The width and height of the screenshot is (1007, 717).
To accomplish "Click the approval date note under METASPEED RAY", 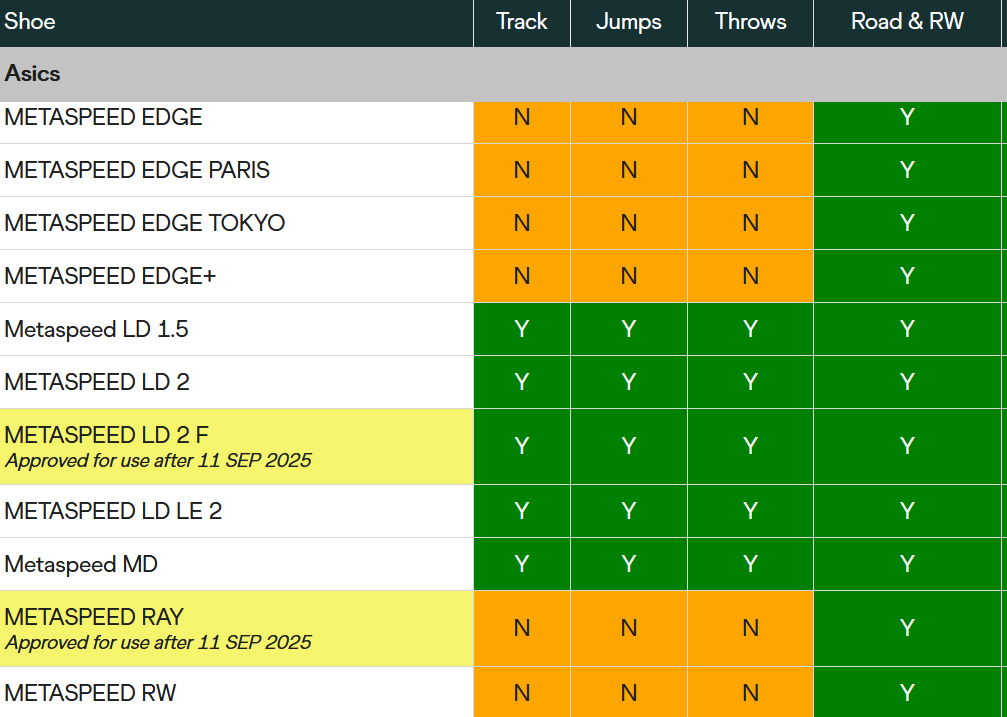I will coord(158,642).
